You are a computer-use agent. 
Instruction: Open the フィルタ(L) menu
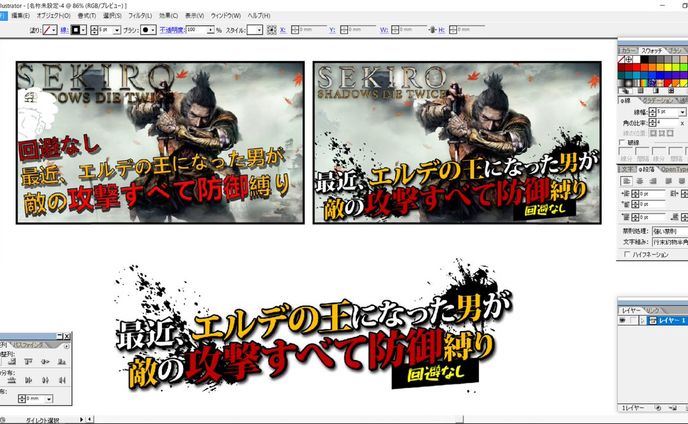point(140,16)
